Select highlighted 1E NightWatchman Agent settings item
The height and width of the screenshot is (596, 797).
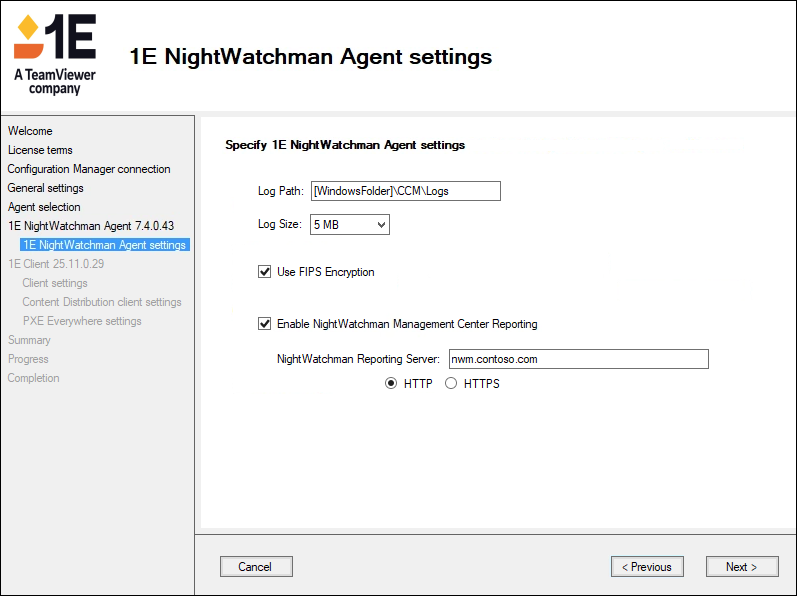click(104, 245)
